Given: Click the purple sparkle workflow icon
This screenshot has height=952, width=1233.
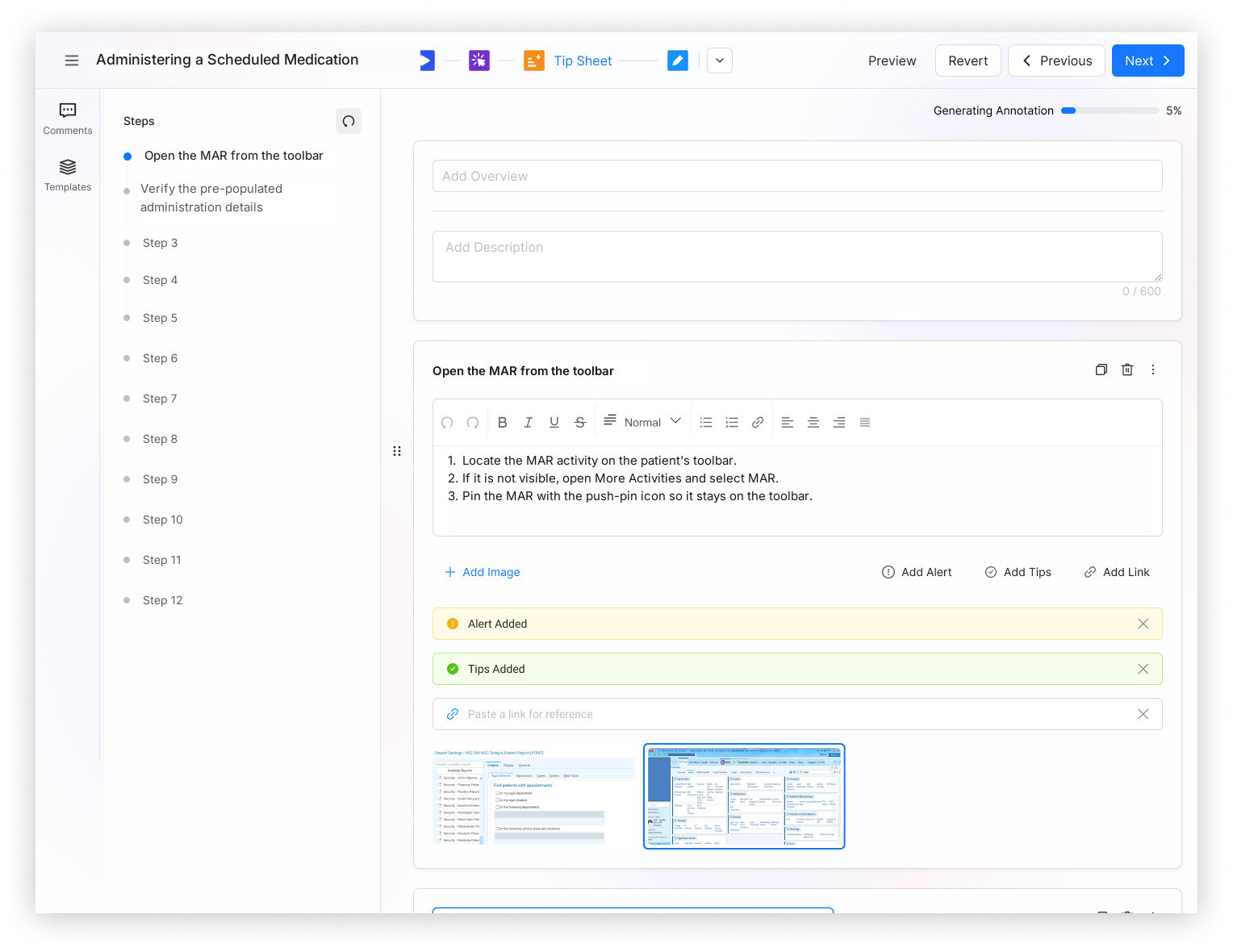Looking at the screenshot, I should point(479,61).
